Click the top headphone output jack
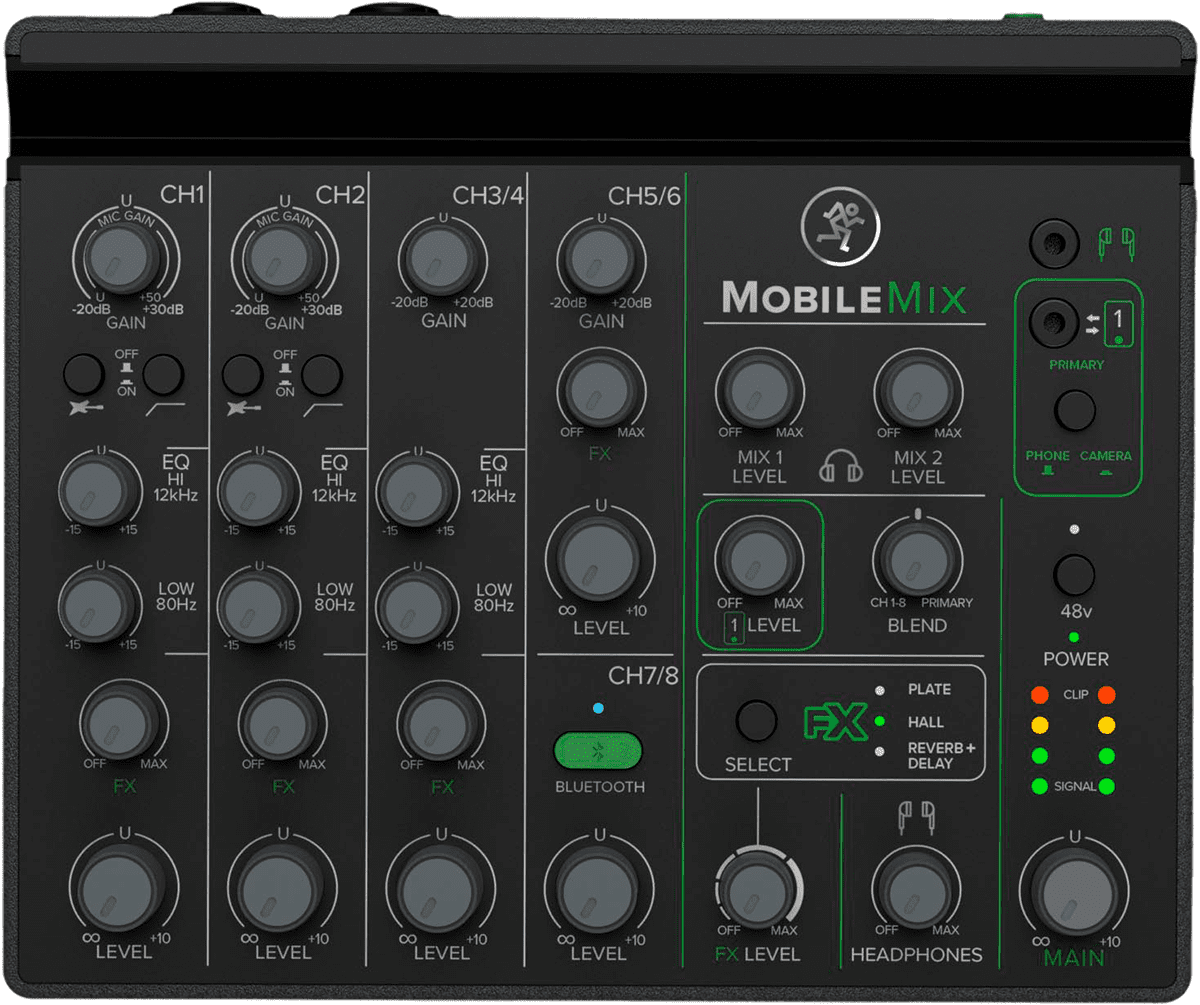The width and height of the screenshot is (1200, 1005). click(x=1056, y=243)
